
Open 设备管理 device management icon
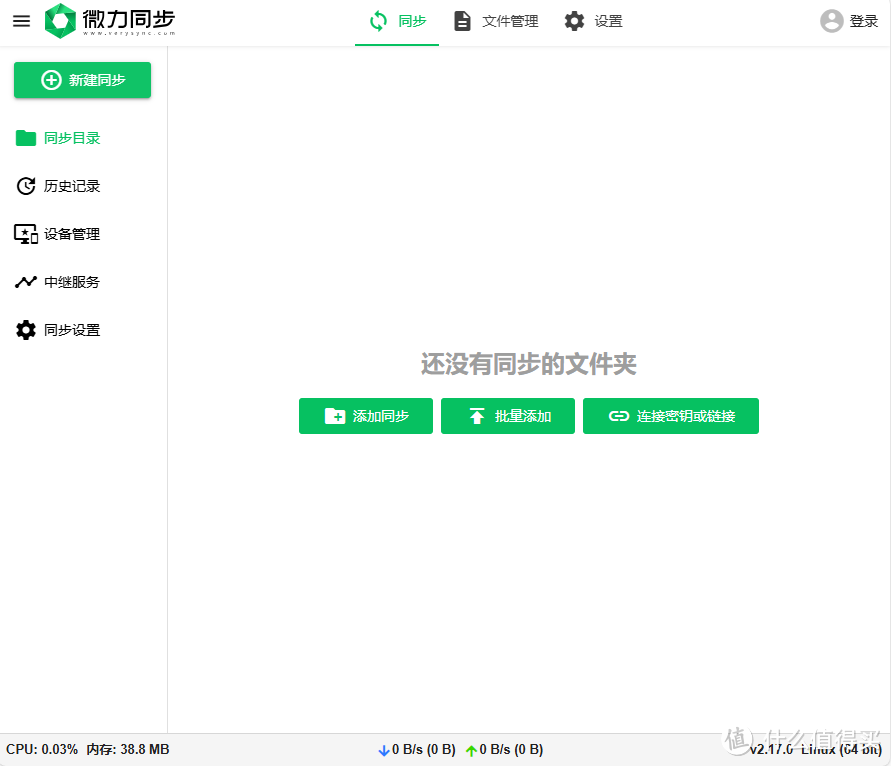(x=26, y=234)
